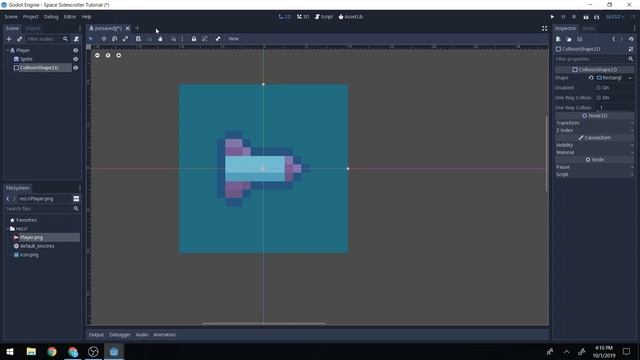The image size is (640, 360).
Task: Expand the Script section
Action: tap(594, 174)
